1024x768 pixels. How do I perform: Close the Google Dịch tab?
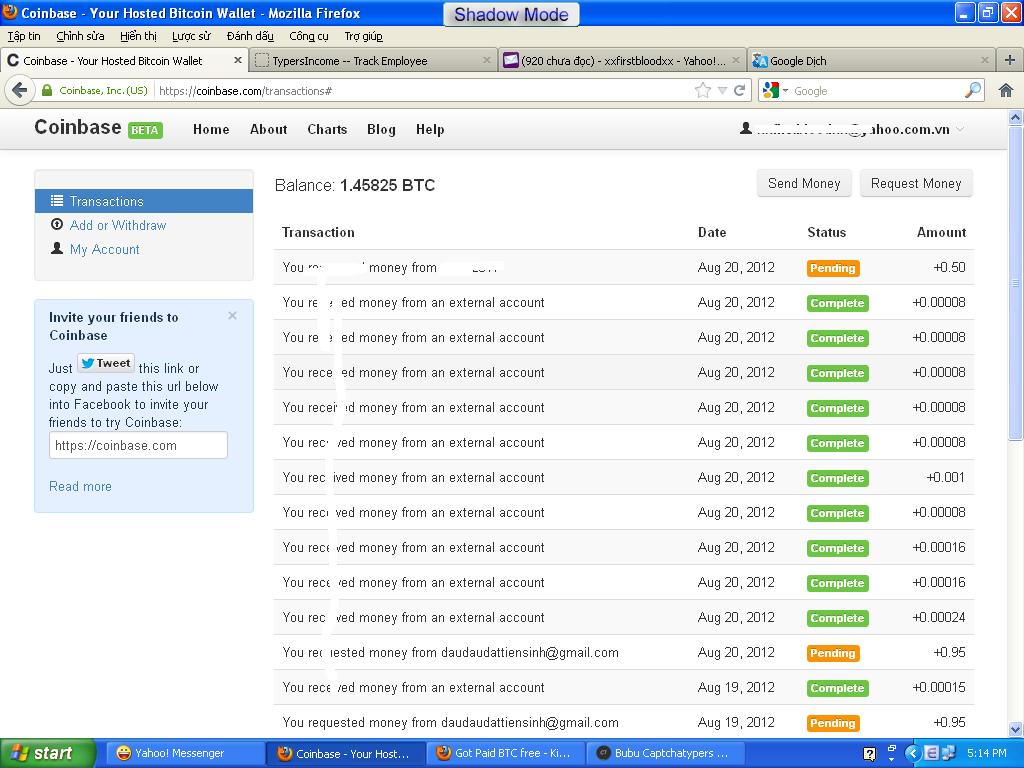985,60
